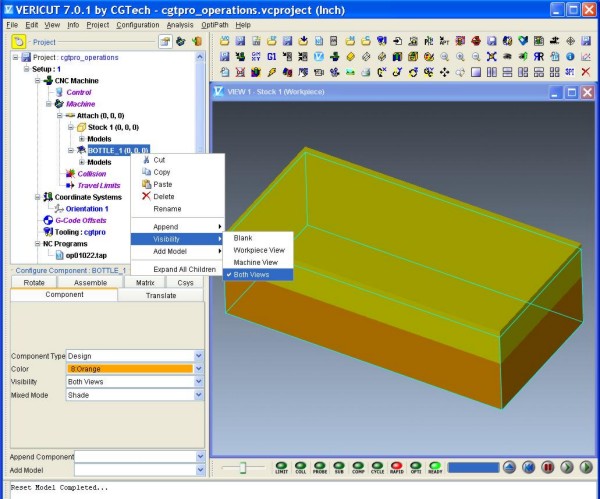Collapse the CNC Machine tree node

click(x=38, y=81)
